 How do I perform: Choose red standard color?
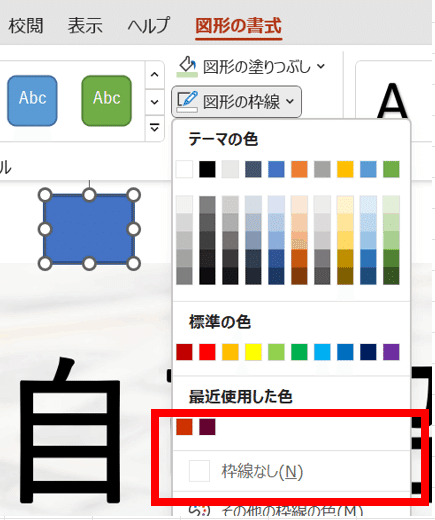coord(207,352)
